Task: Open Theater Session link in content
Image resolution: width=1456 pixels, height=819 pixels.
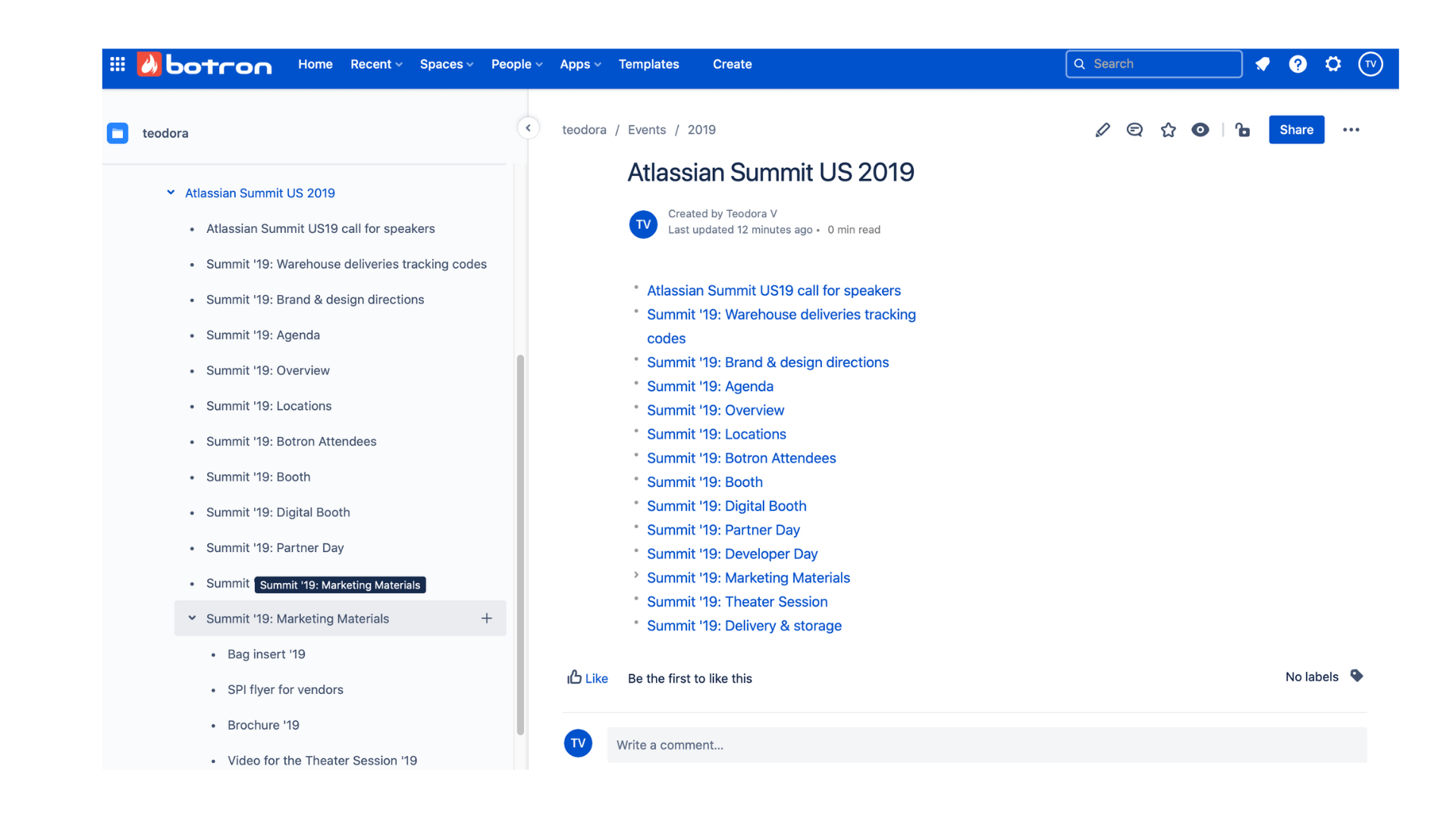Action: tap(737, 602)
